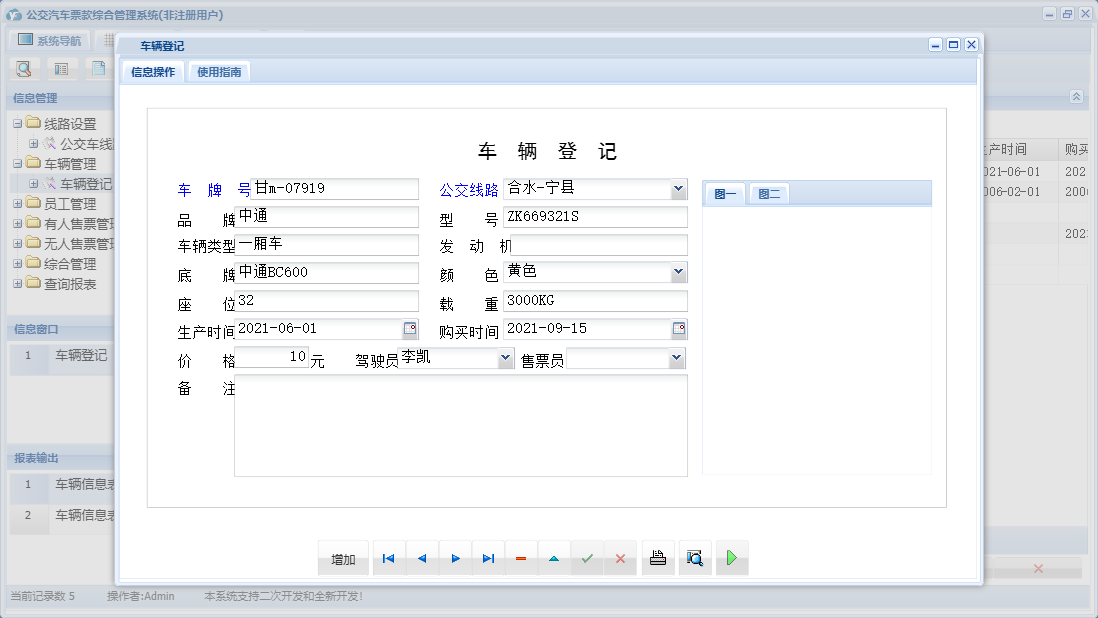Switch to 使用指南 tab
This screenshot has height=618, width=1098.
click(x=219, y=71)
